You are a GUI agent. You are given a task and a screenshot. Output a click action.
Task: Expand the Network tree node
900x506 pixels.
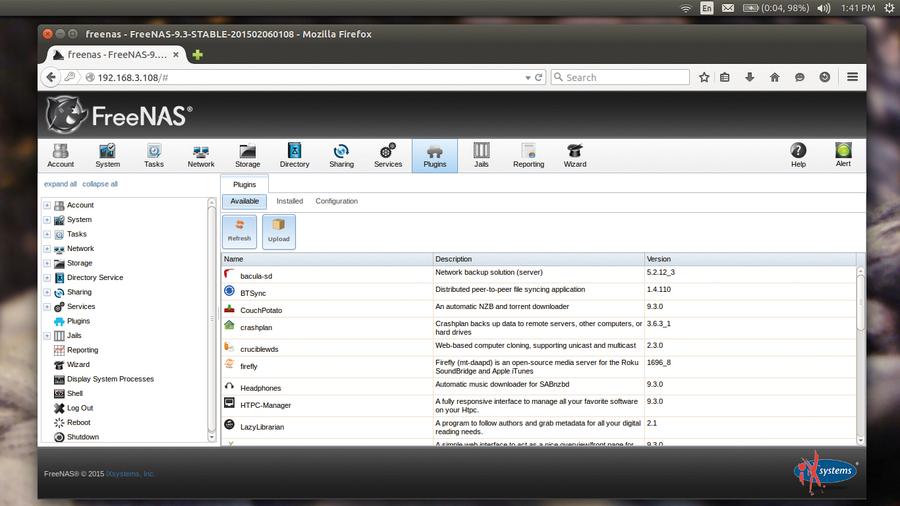[x=47, y=248]
